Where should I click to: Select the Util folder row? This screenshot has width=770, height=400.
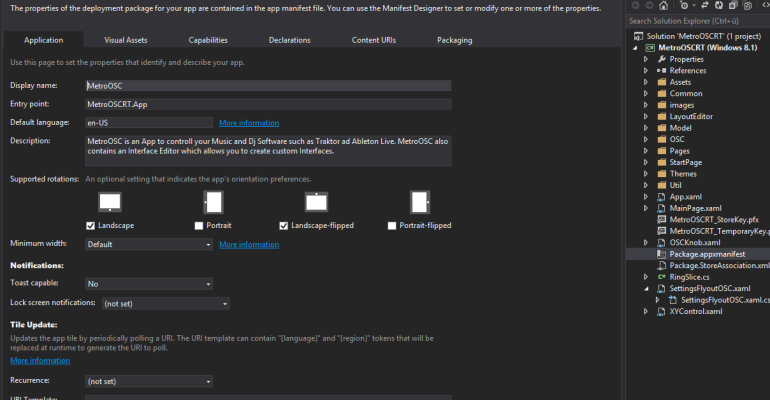pos(698,185)
